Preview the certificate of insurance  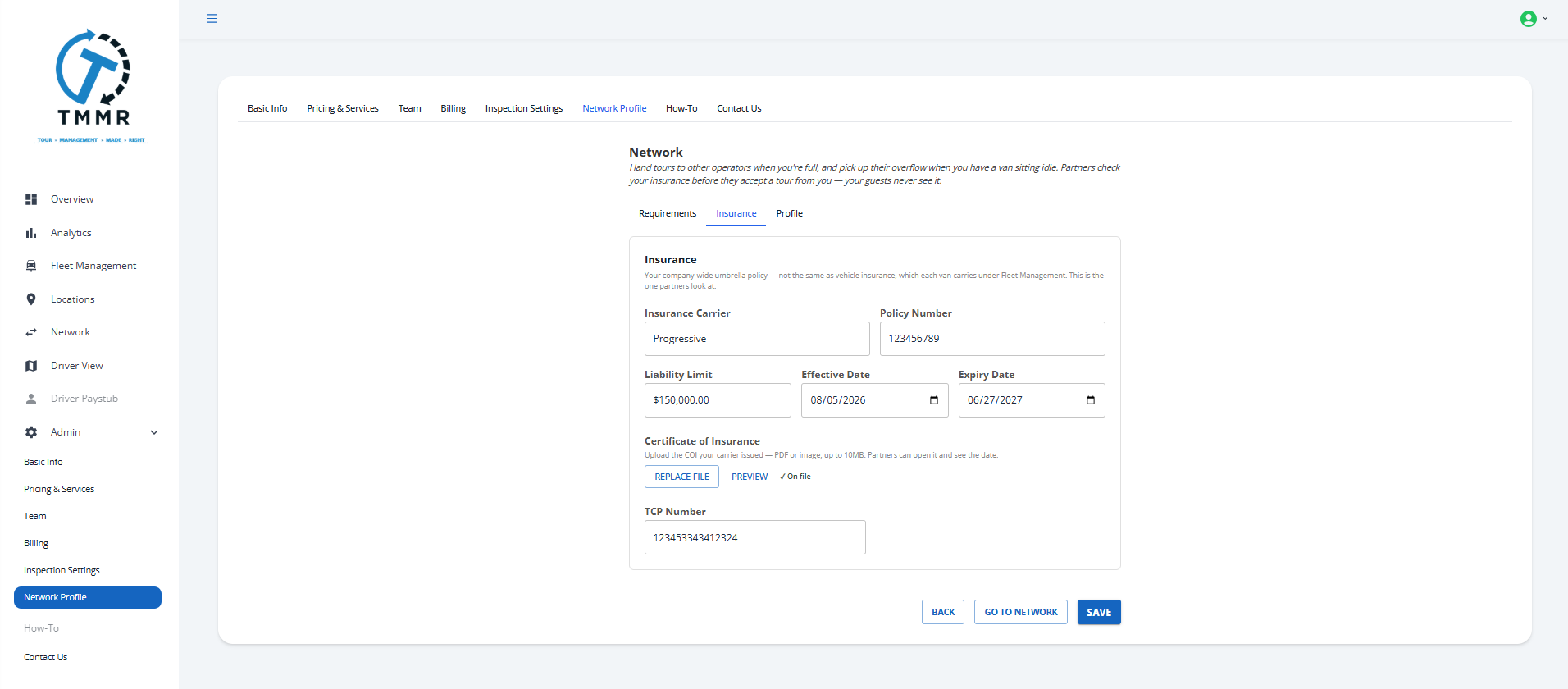[750, 477]
